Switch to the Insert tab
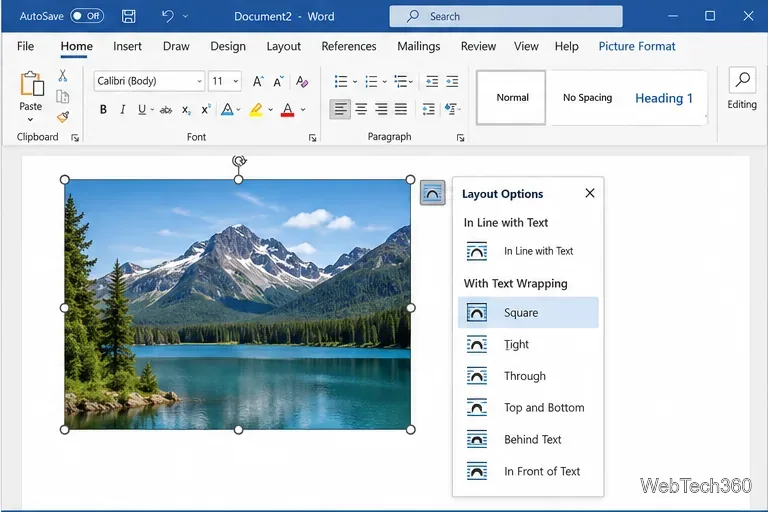768x512 pixels. point(127,47)
